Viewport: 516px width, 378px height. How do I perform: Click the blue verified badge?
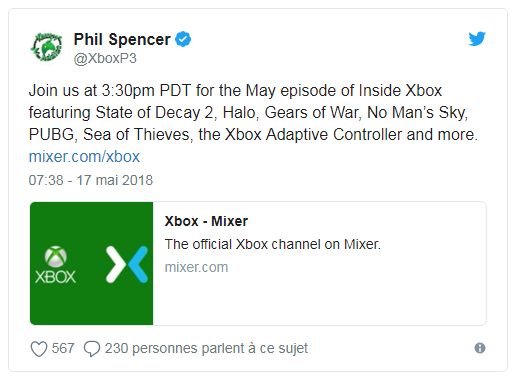point(183,39)
